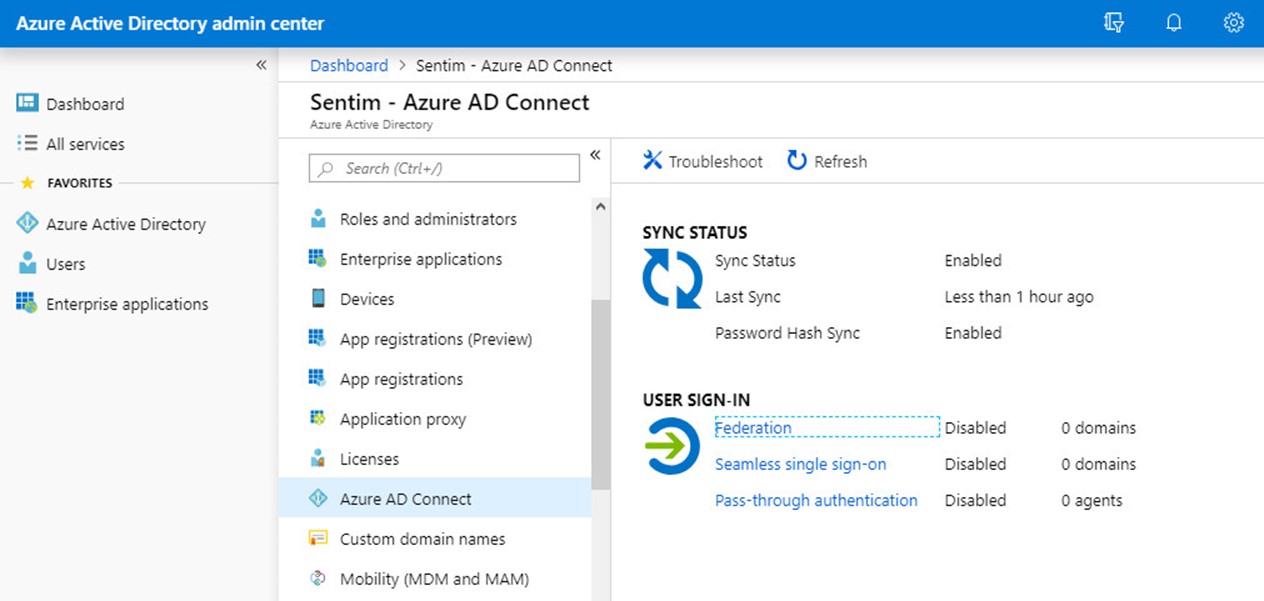Viewport: 1264px width, 601px height.
Task: Focus the Search (Ctrl+/) field
Action: (444, 168)
